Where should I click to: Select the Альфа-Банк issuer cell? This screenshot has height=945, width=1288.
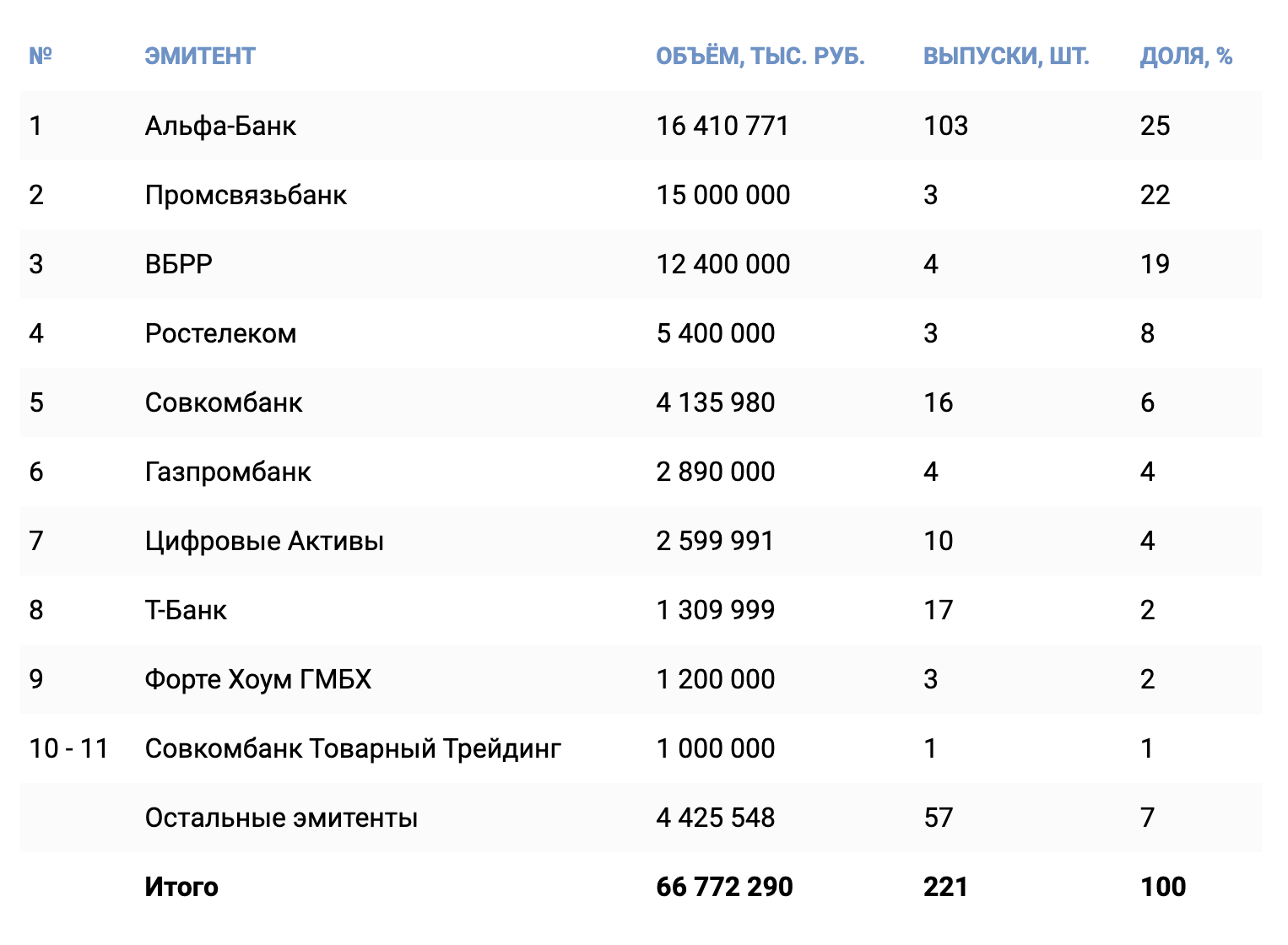pyautogui.click(x=220, y=126)
